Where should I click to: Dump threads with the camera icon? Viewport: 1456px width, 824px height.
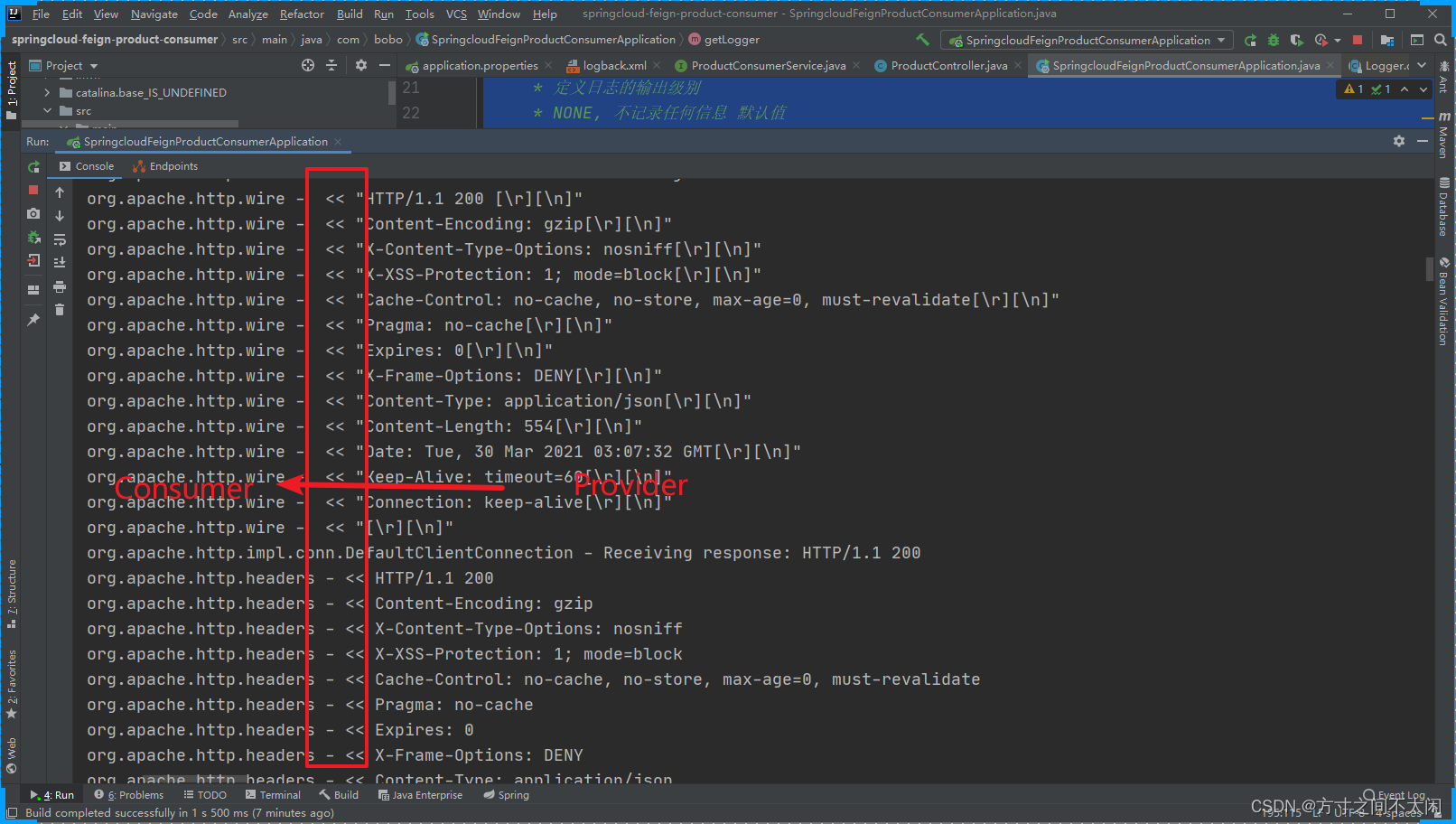coord(33,214)
